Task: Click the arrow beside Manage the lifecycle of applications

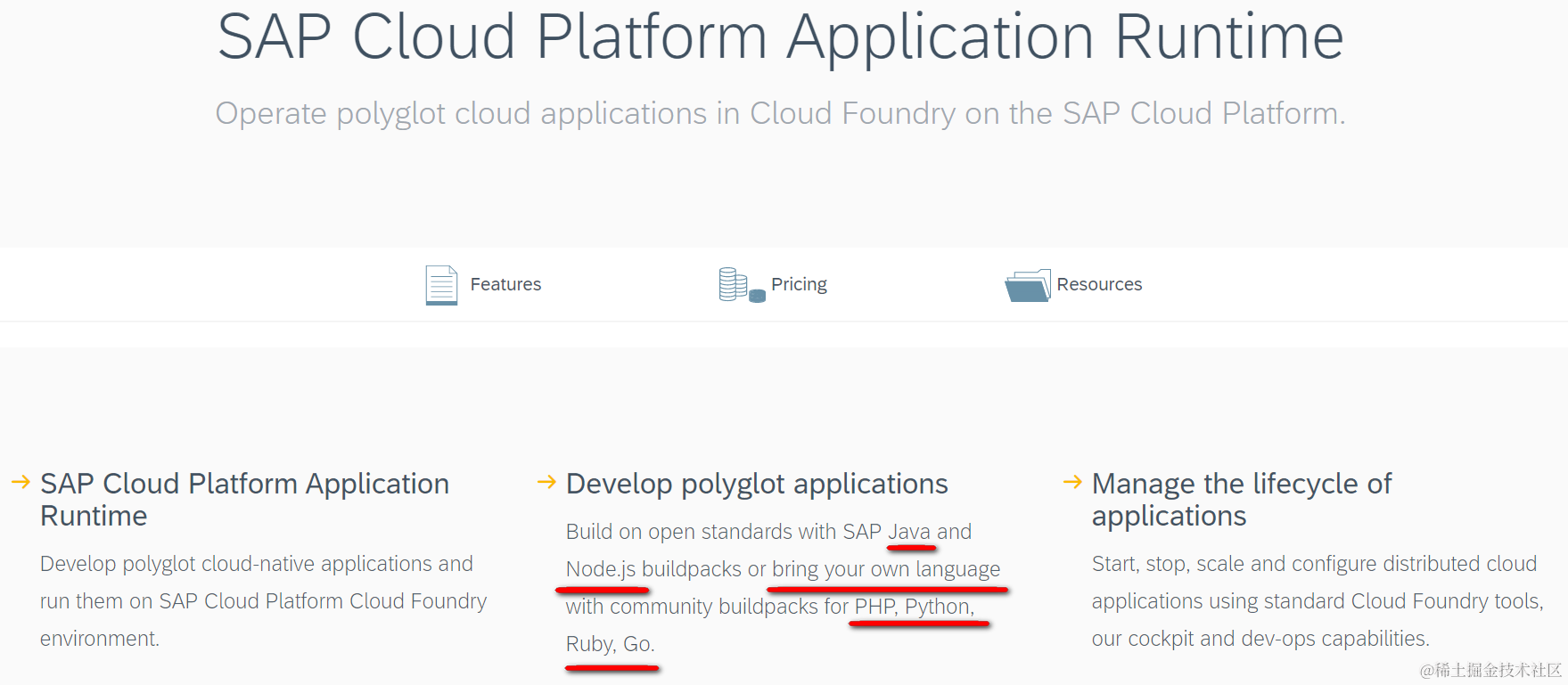Action: [x=1072, y=482]
